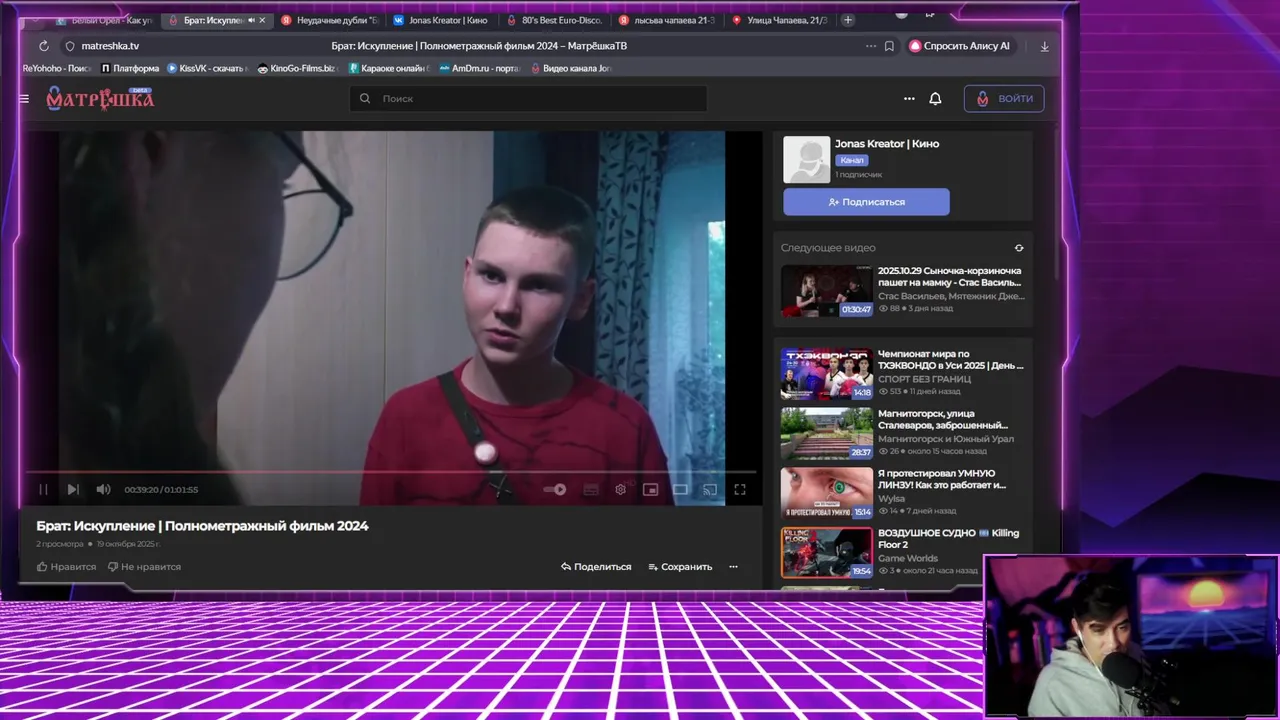Open Платформа bookmark

coord(130,68)
